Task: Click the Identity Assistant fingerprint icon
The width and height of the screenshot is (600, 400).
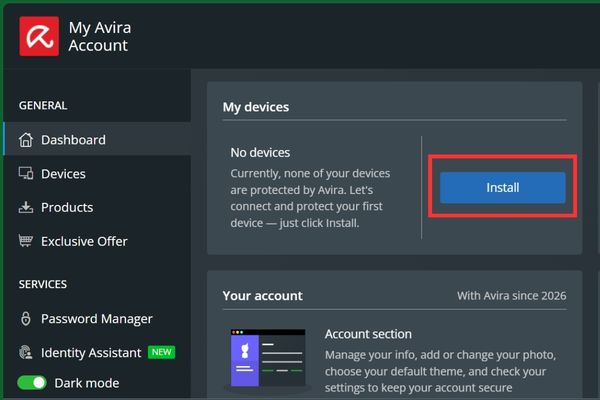Action: click(x=26, y=352)
